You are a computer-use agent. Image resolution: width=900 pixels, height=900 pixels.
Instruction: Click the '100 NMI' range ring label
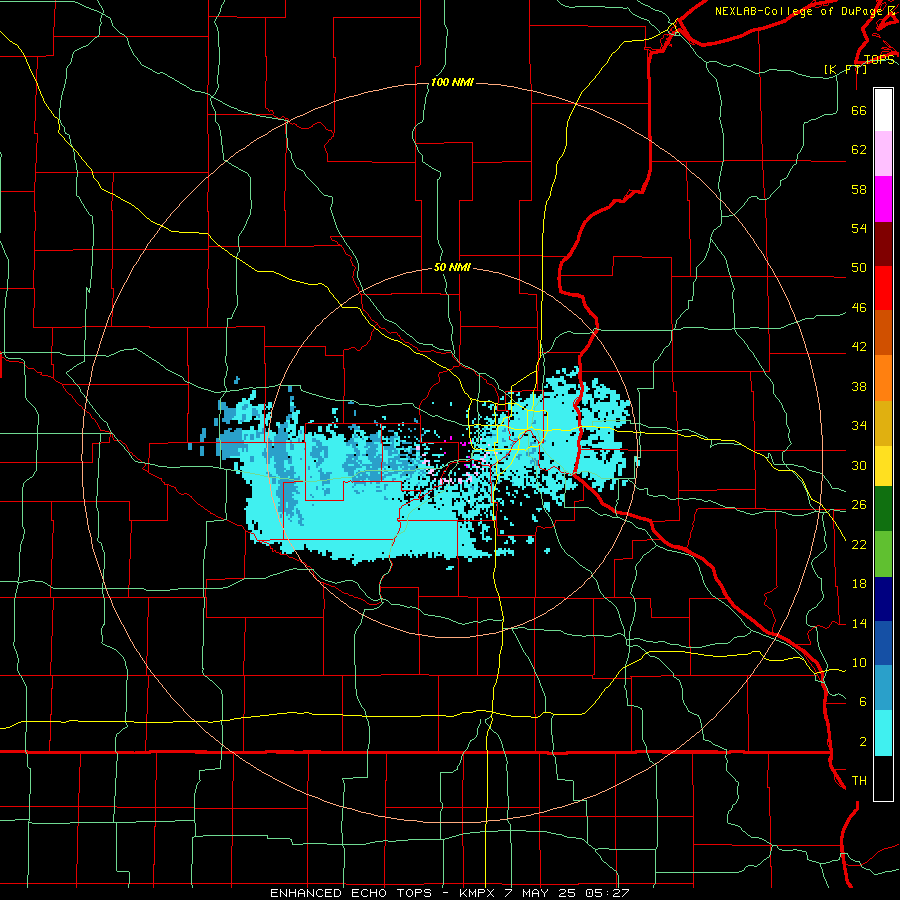pyautogui.click(x=452, y=83)
